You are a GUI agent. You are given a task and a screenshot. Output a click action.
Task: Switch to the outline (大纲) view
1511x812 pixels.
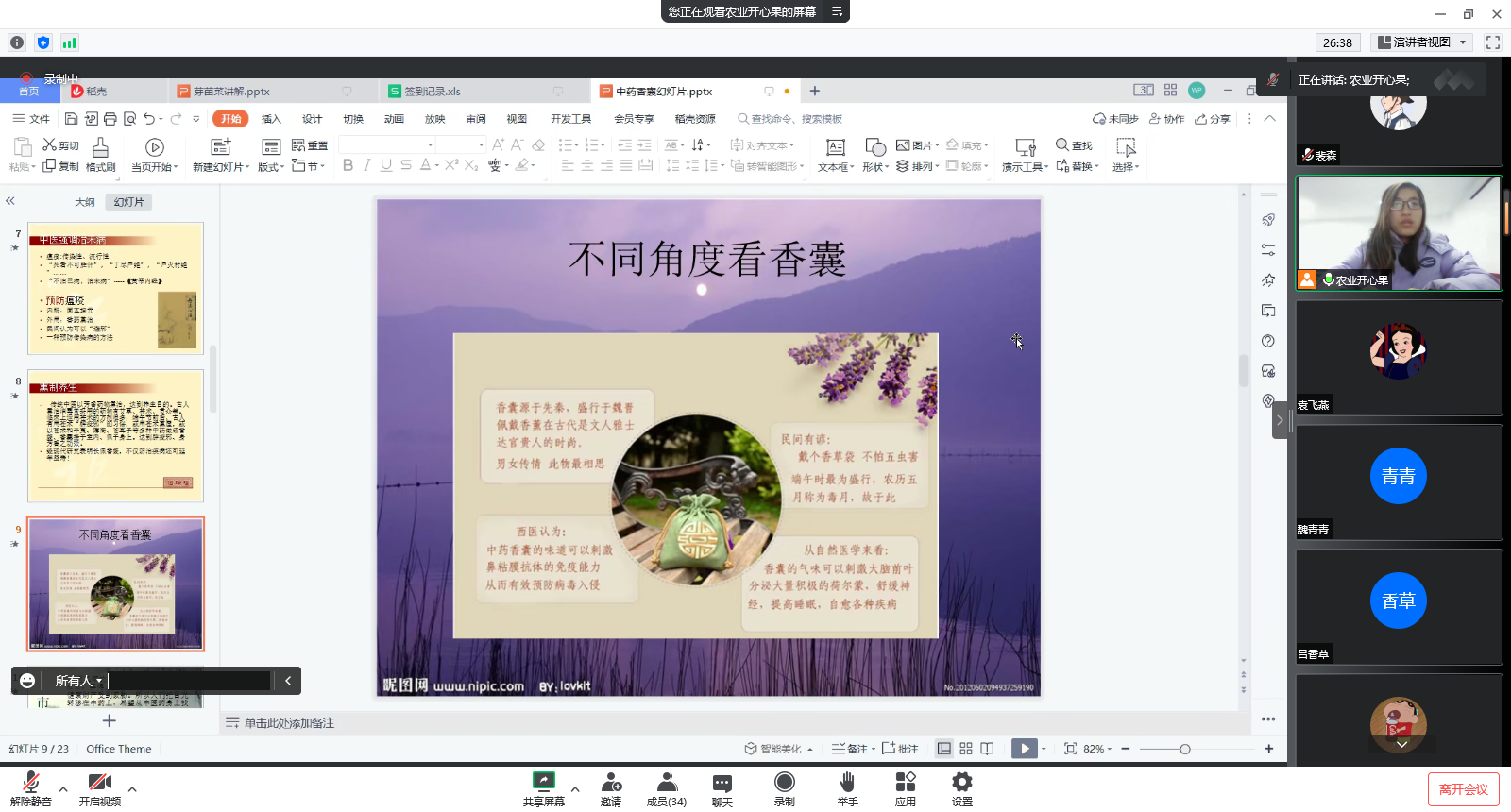click(85, 202)
